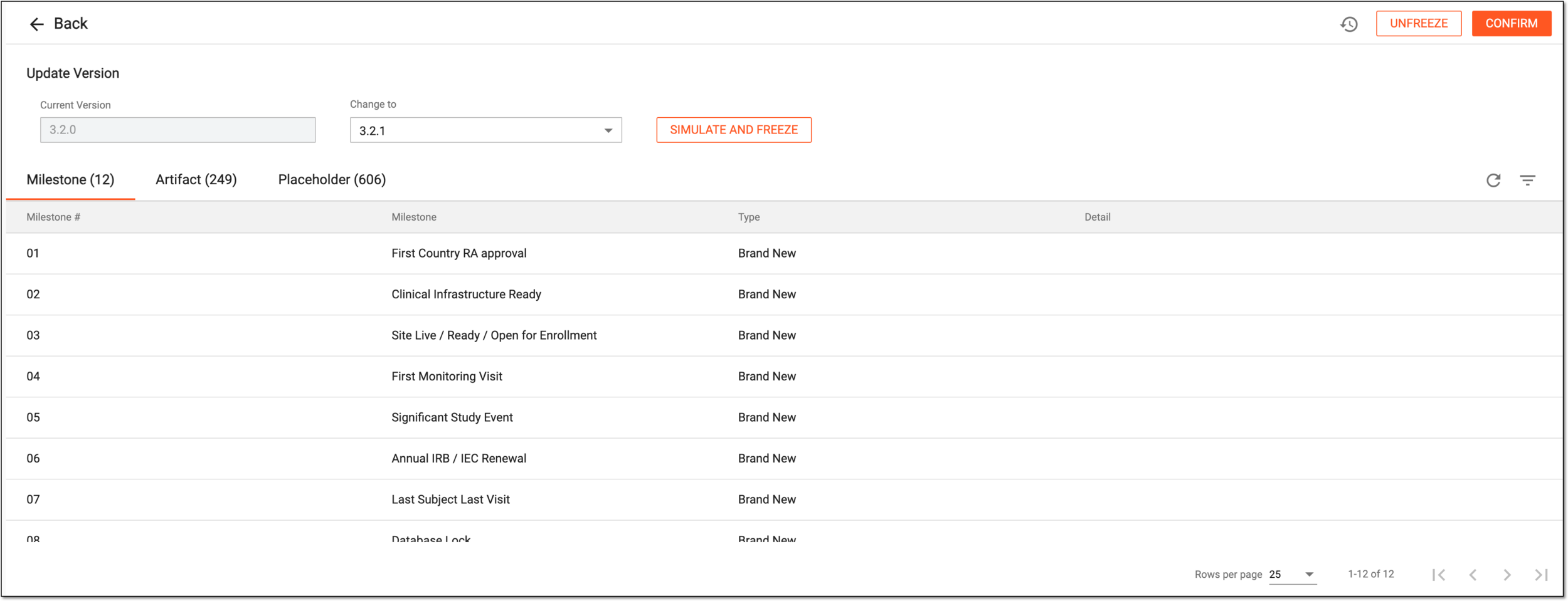The image size is (1568, 601).
Task: Click Brand New type in row 01
Action: [767, 254]
